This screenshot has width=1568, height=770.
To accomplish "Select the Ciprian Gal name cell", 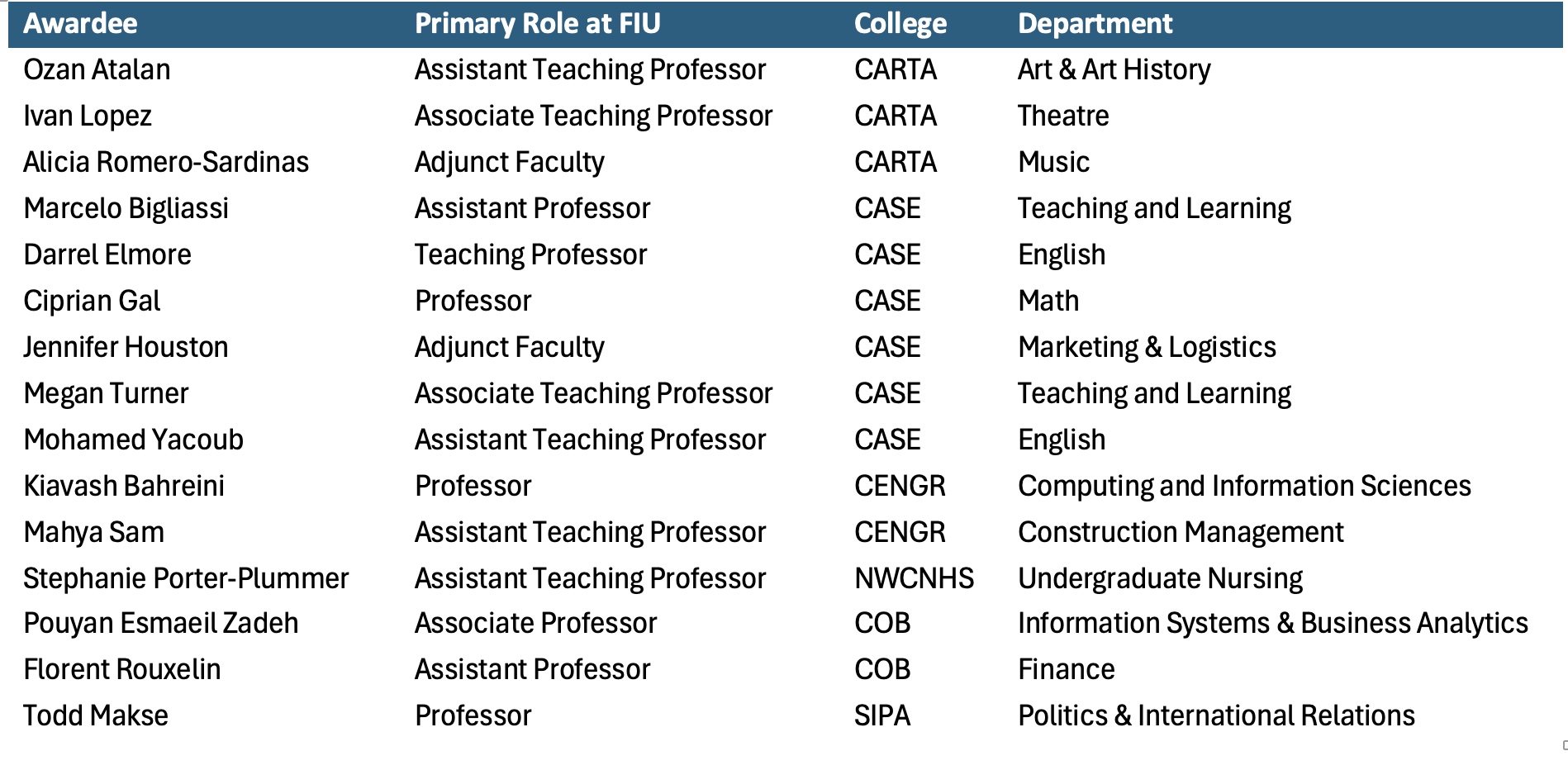I will (92, 302).
